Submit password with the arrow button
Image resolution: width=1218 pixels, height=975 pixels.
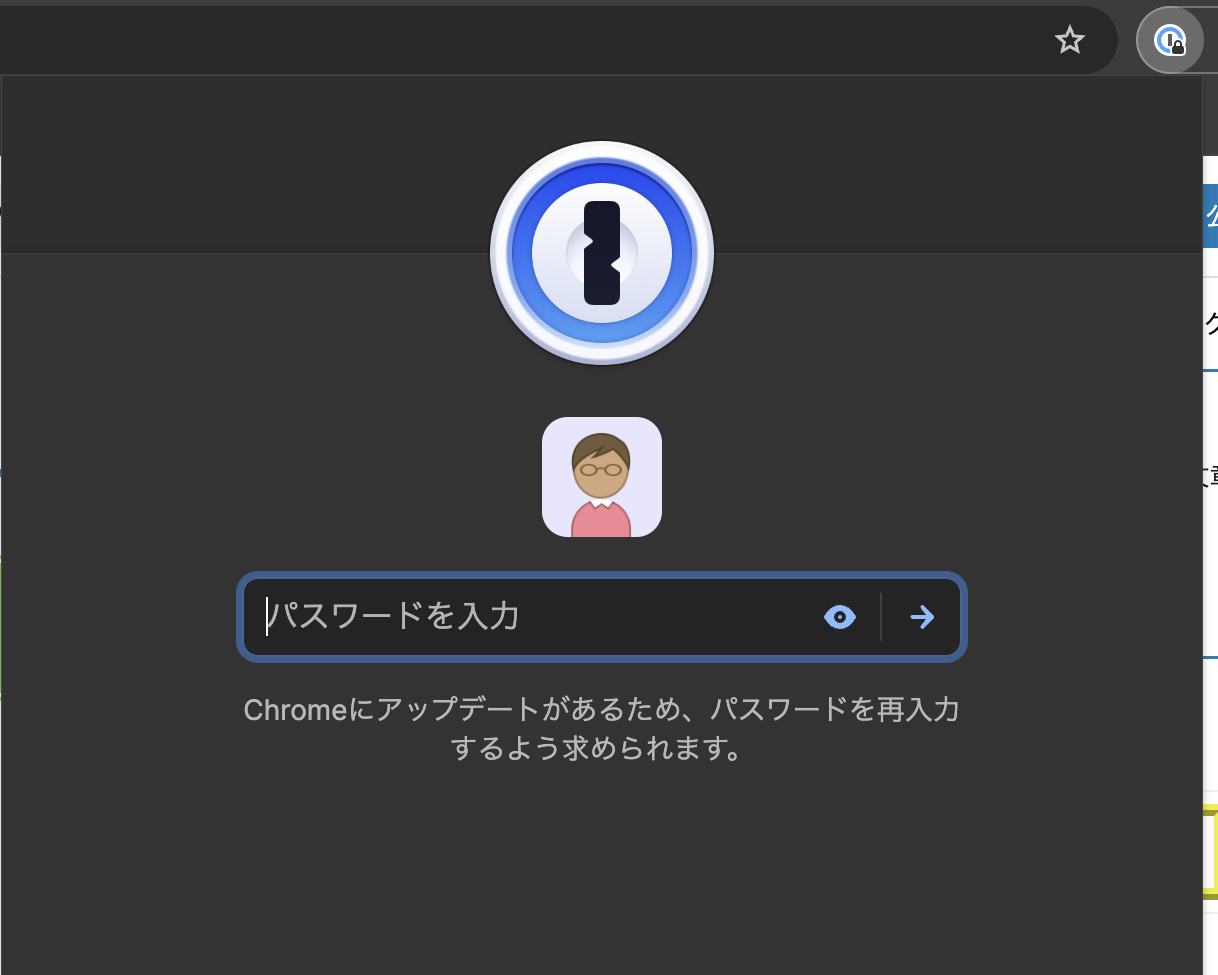click(922, 617)
